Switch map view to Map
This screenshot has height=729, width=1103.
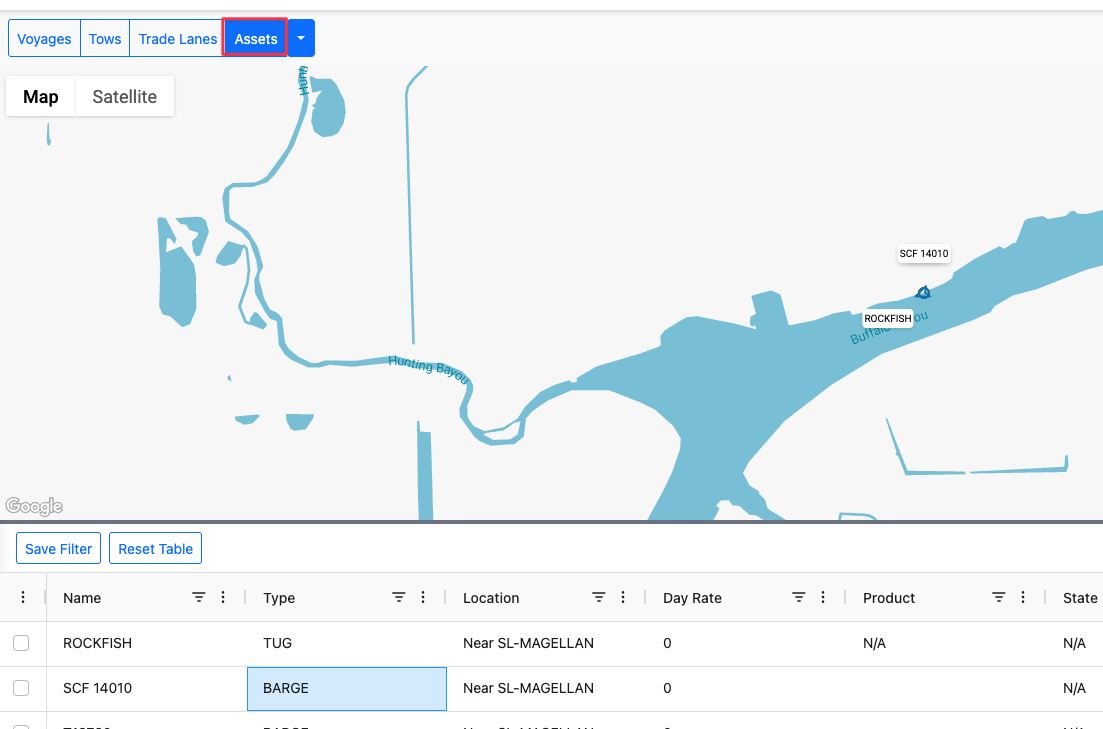tap(41, 96)
